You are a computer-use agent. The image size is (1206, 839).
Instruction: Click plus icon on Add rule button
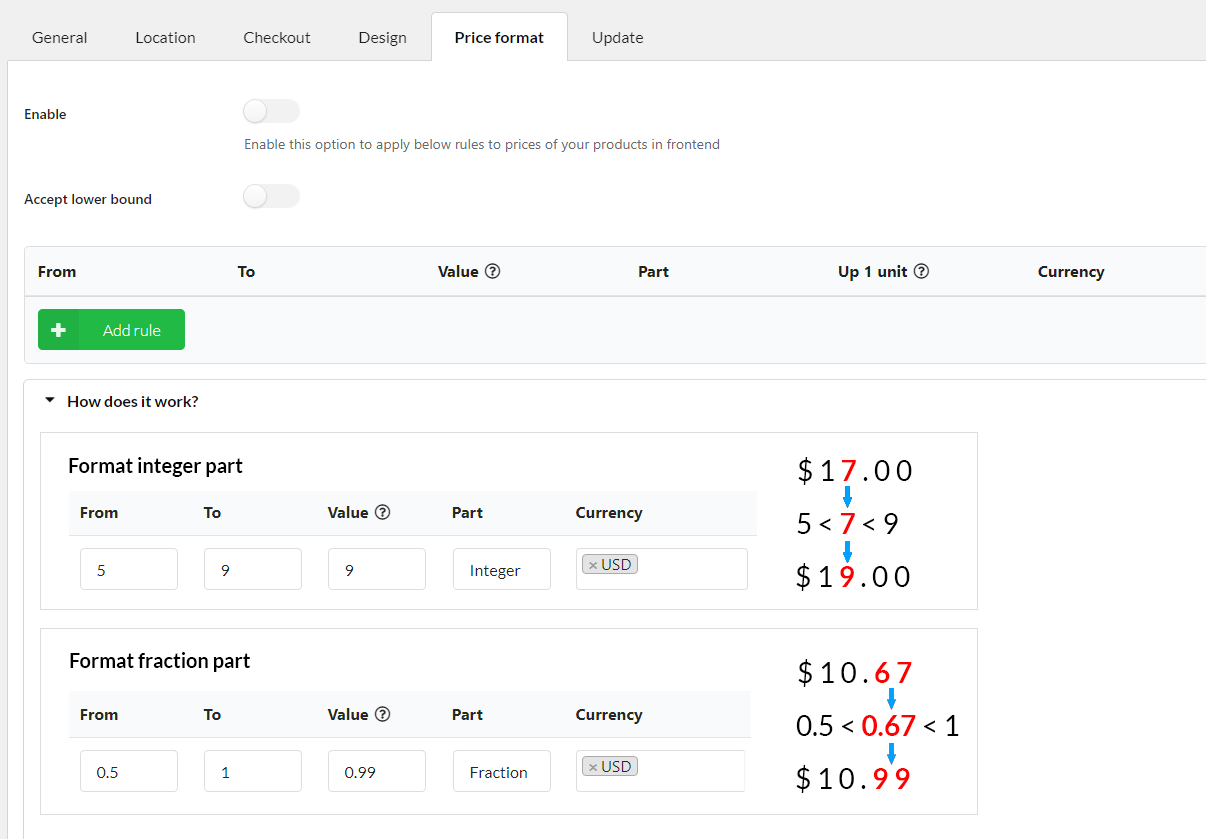58,330
